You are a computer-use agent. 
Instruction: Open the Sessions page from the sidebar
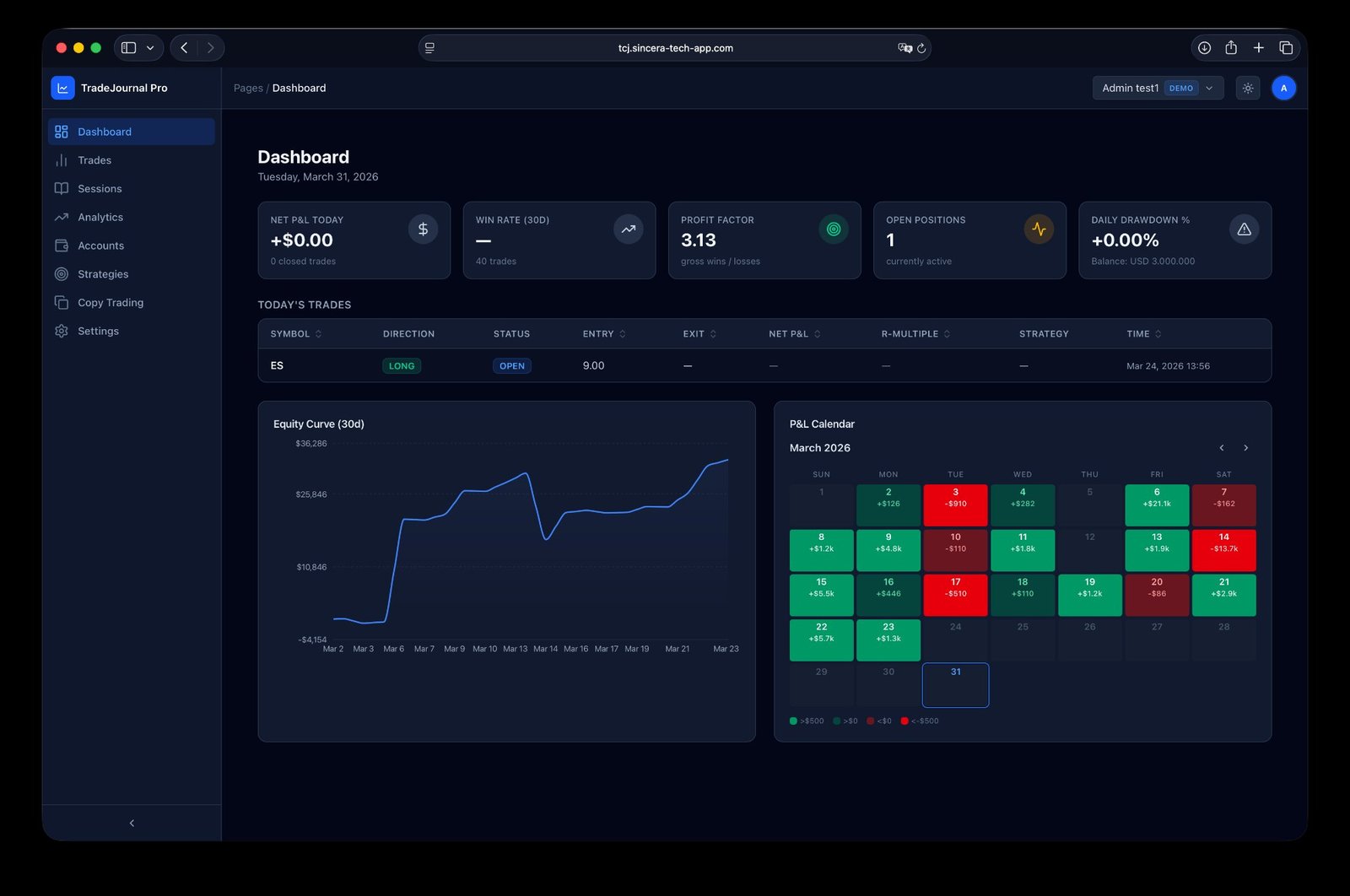(x=100, y=188)
